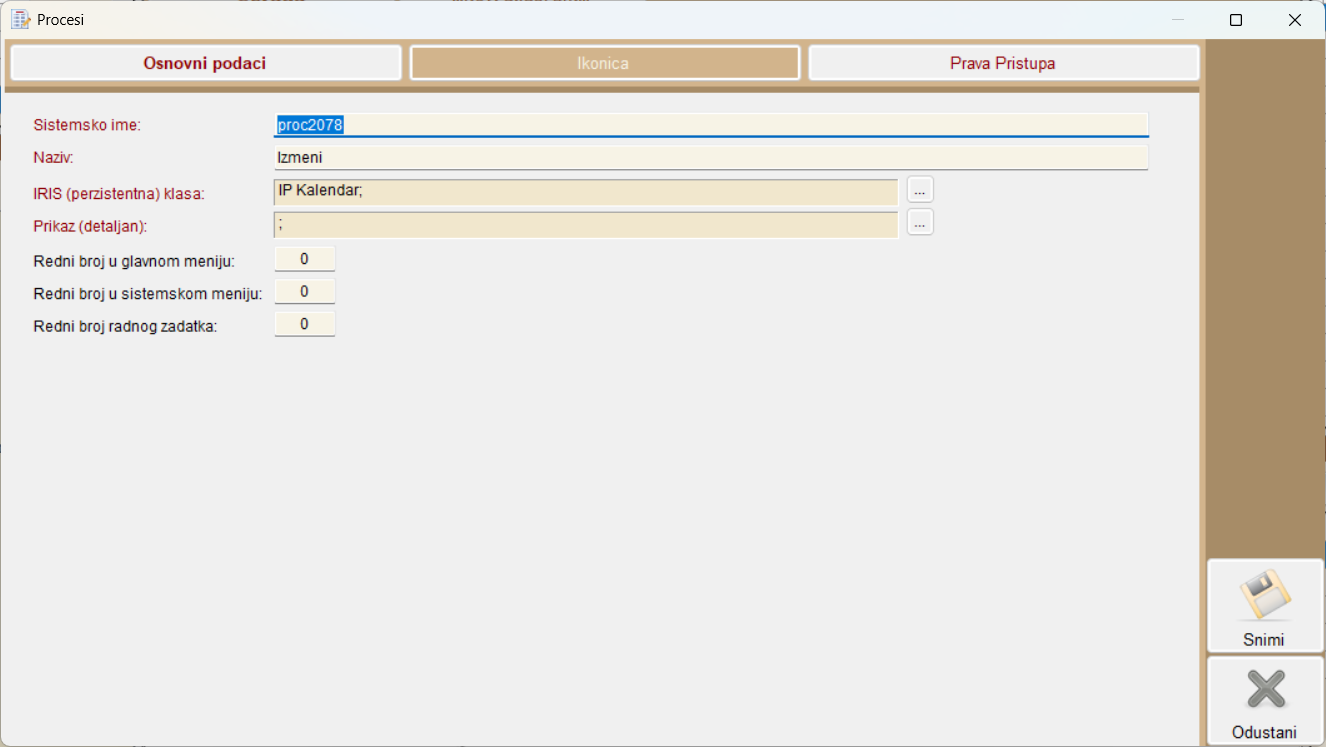This screenshot has height=747, width=1326.
Task: Click the Odustani X button
Action: (1265, 701)
